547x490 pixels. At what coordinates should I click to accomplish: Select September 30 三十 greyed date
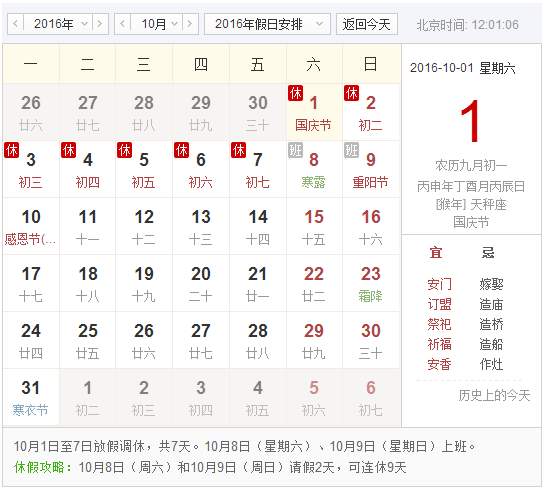point(258,112)
